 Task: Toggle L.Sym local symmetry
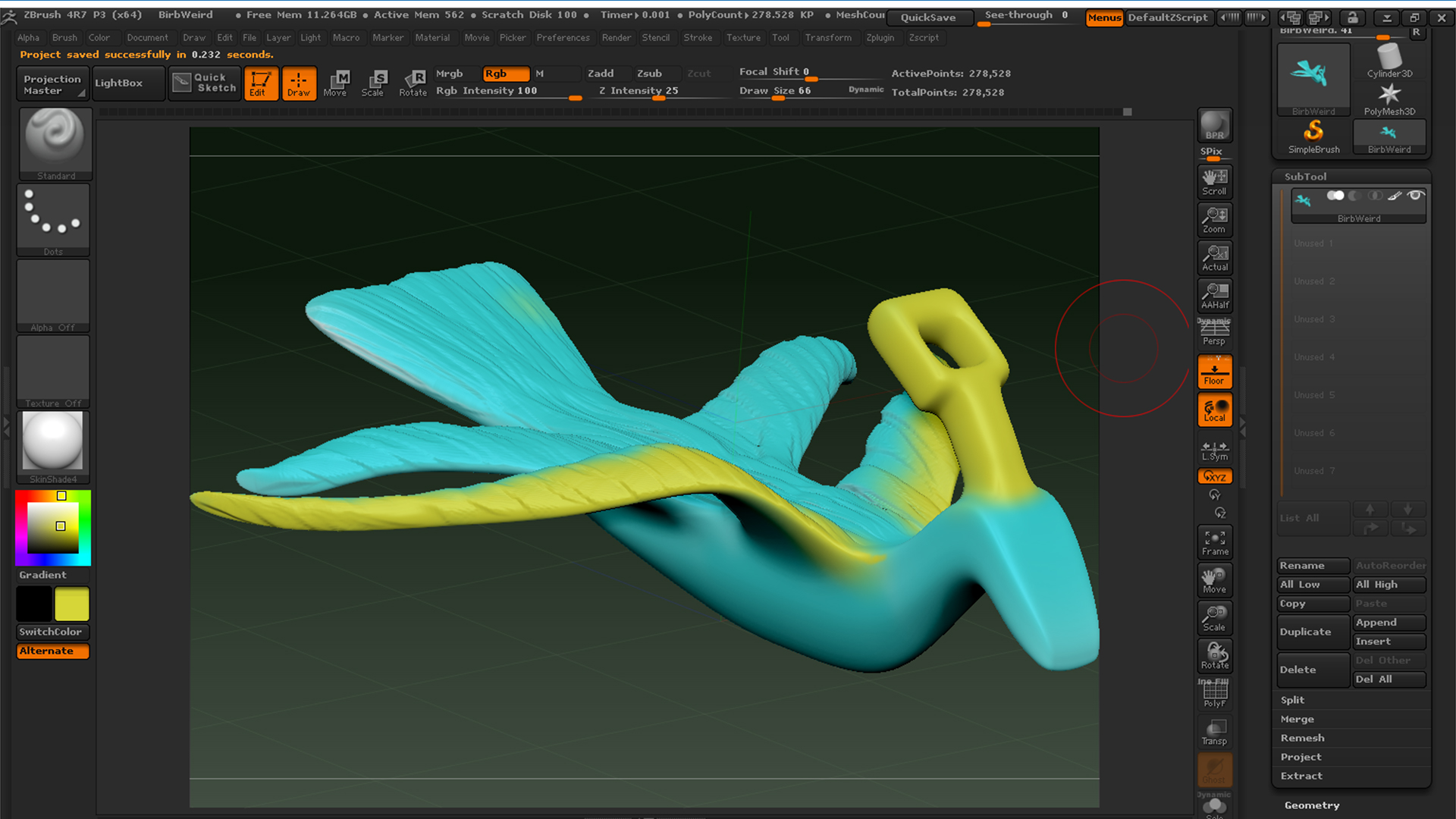coord(1215,450)
